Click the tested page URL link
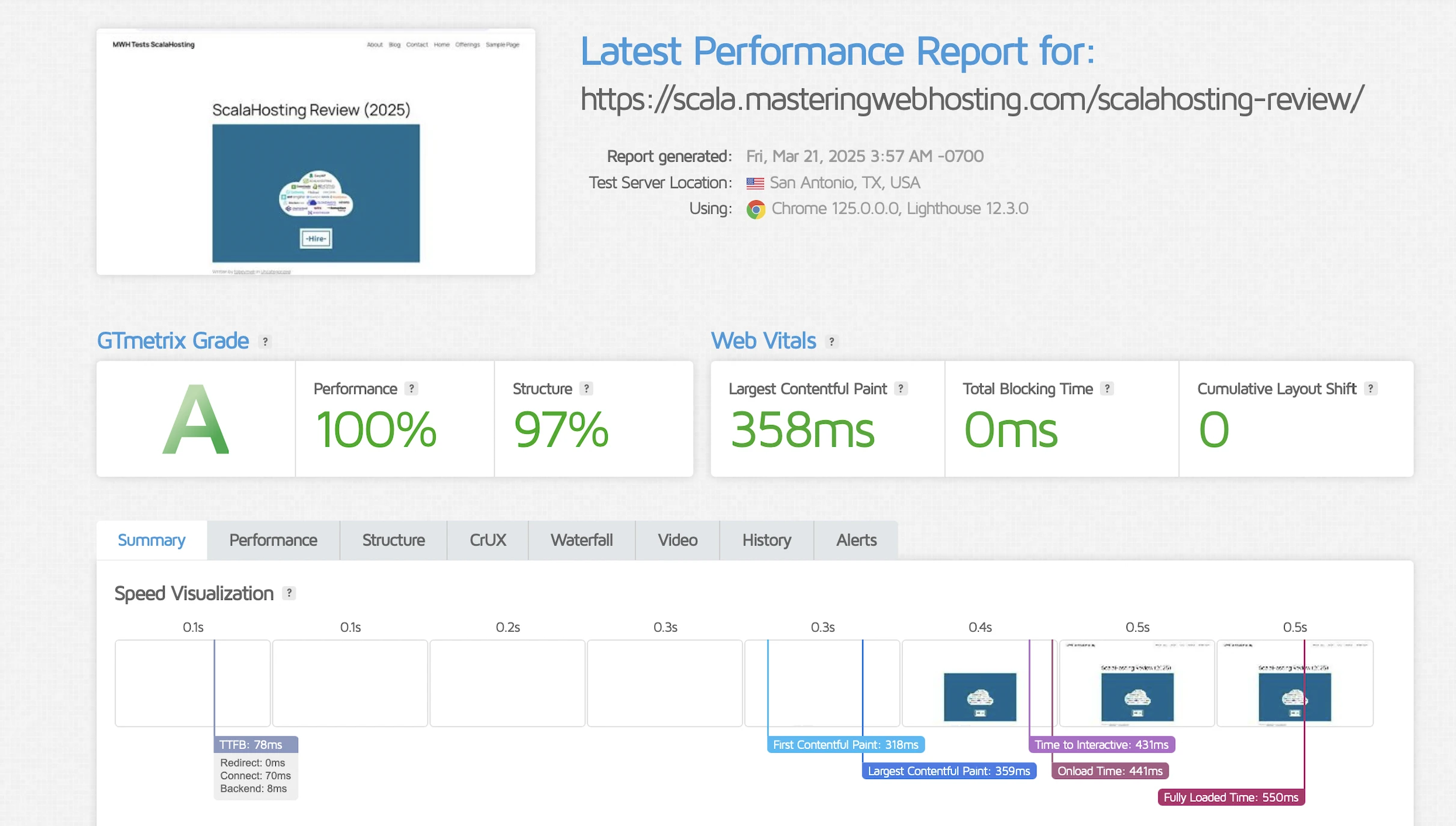This screenshot has height=826, width=1456. point(971,99)
